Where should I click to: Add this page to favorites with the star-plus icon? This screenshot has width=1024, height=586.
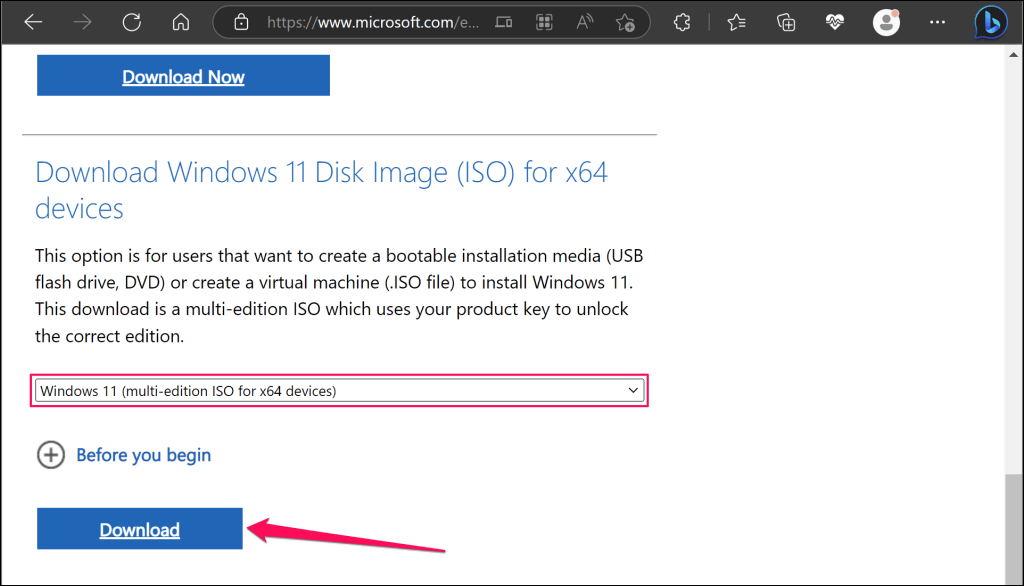(625, 22)
